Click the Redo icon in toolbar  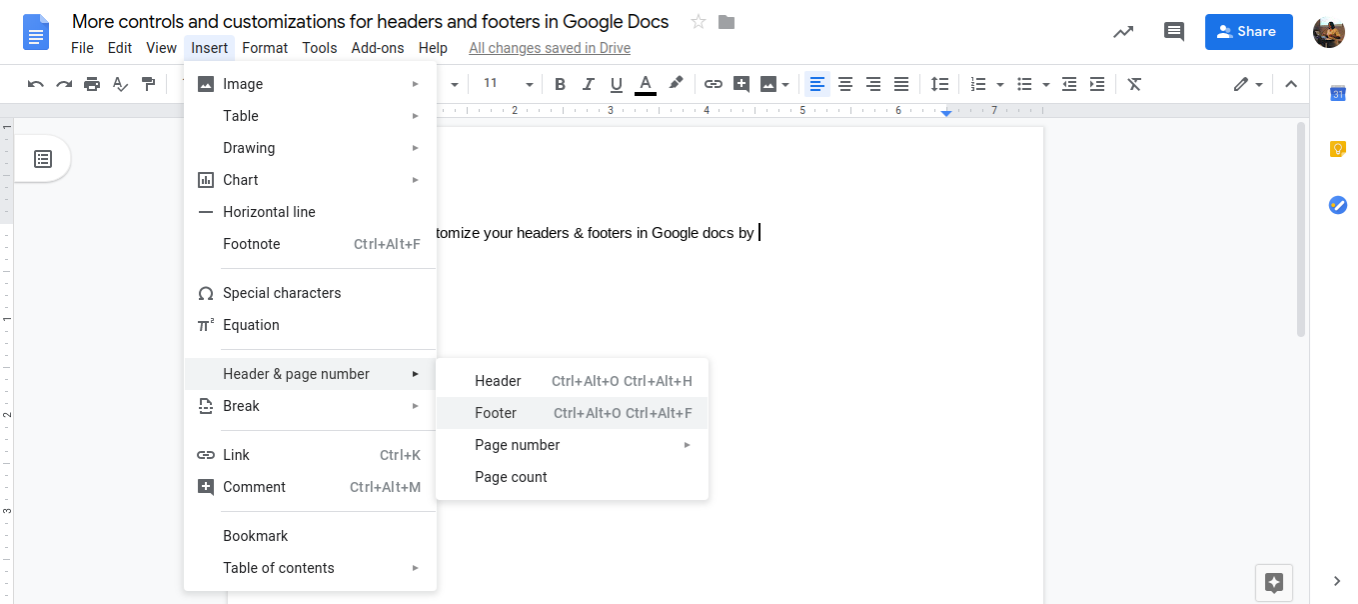tap(64, 84)
